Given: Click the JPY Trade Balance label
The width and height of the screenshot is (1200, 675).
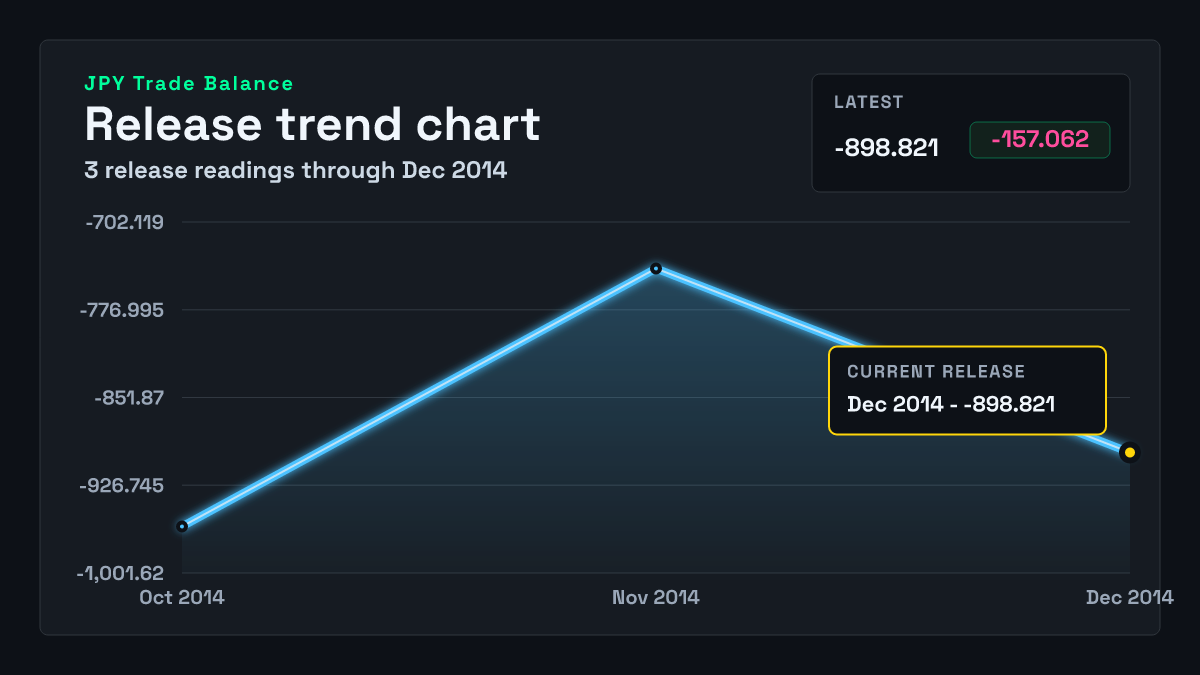Looking at the screenshot, I should pos(189,84).
